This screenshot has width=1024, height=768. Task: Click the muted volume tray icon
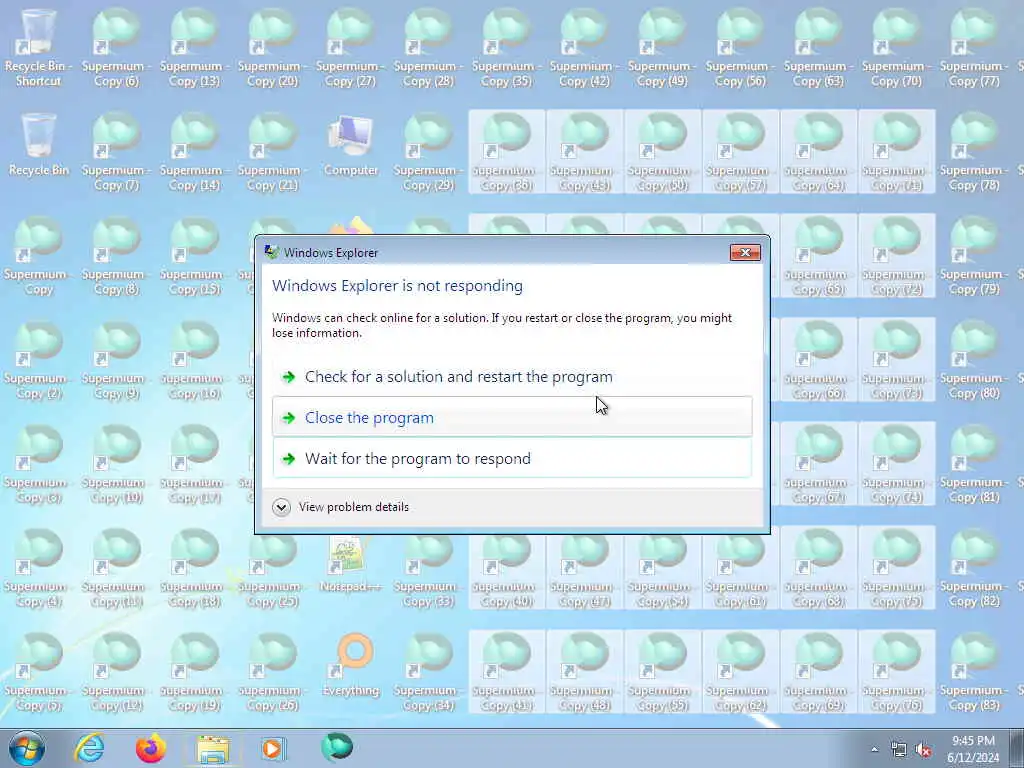click(x=923, y=750)
